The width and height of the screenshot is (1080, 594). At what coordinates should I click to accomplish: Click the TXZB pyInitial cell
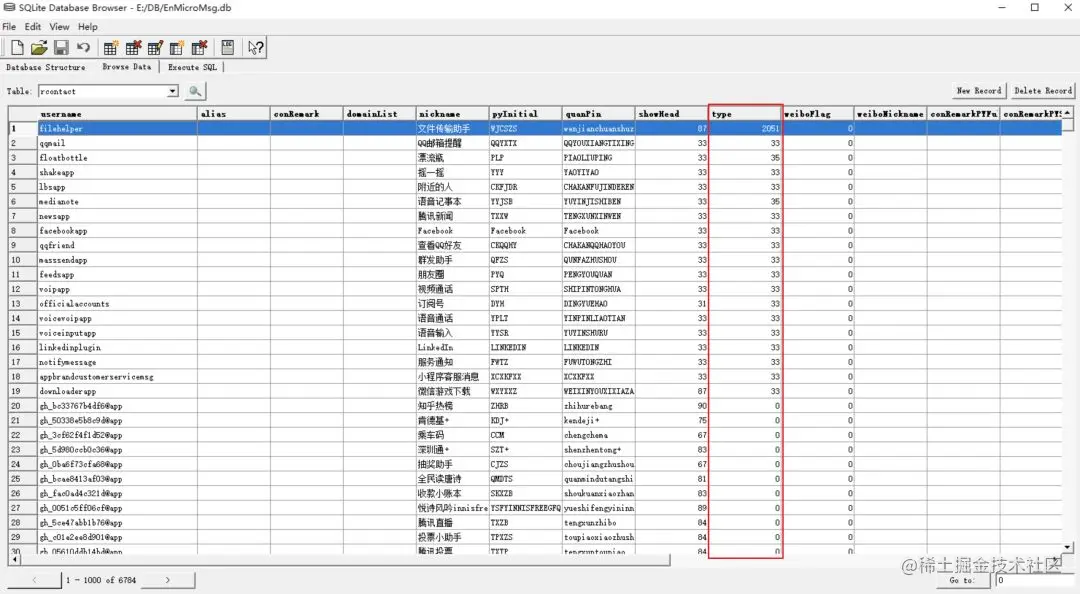coord(526,522)
